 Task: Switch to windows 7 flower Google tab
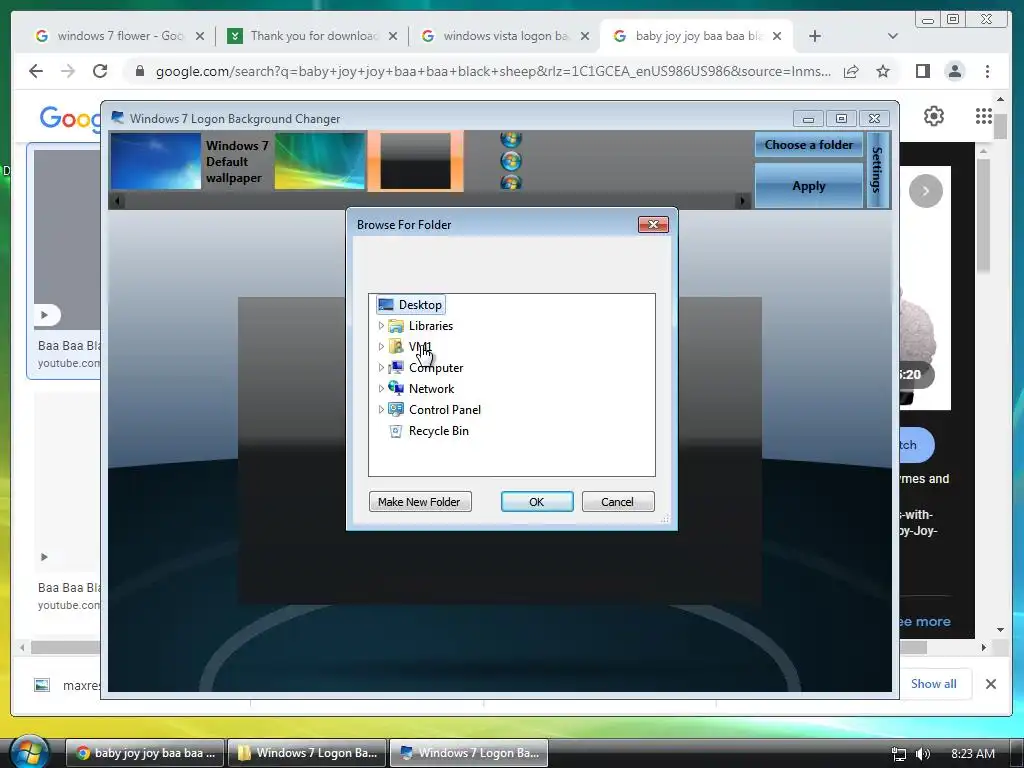(x=120, y=36)
